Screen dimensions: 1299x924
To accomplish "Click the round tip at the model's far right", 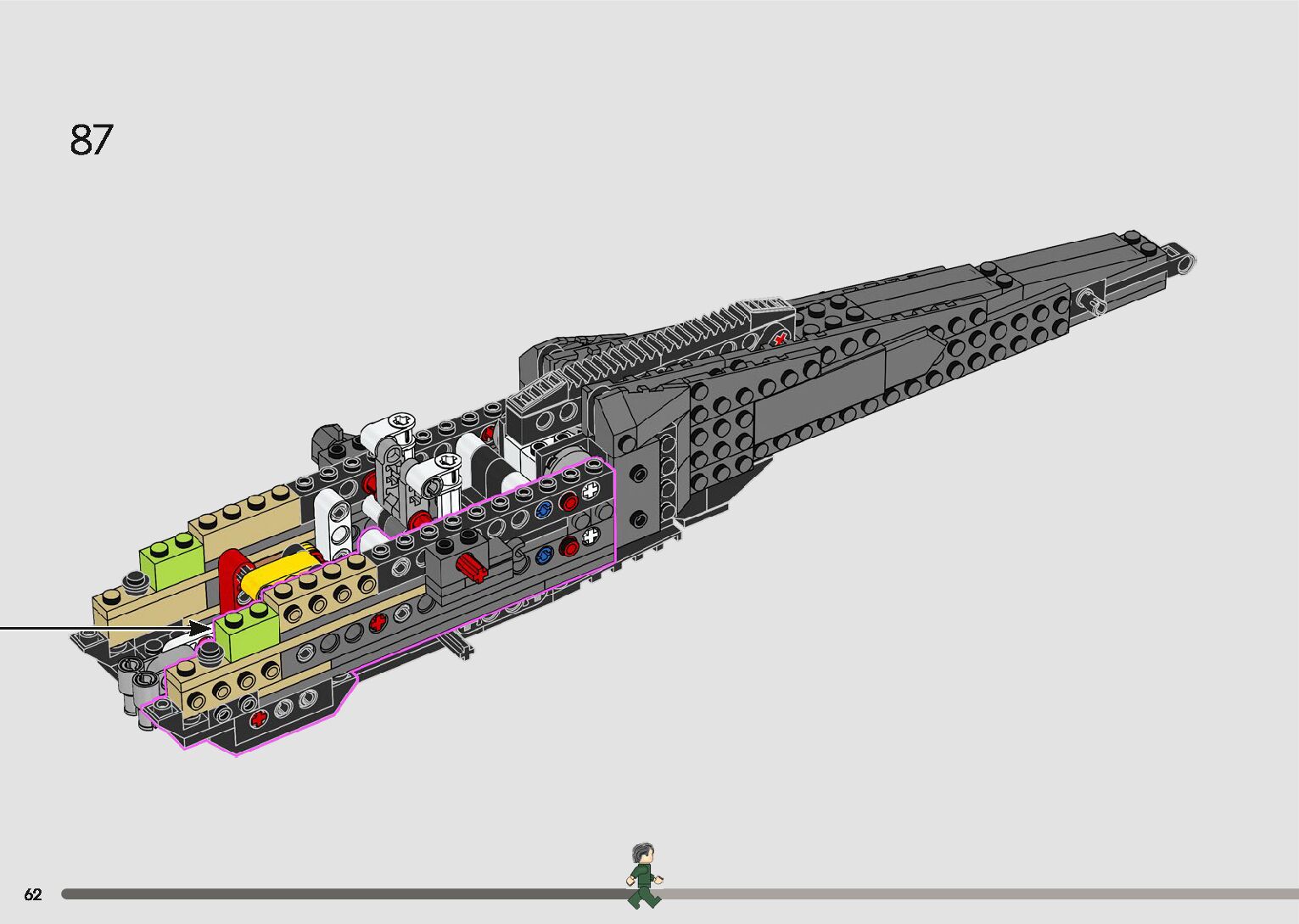I will (1185, 260).
